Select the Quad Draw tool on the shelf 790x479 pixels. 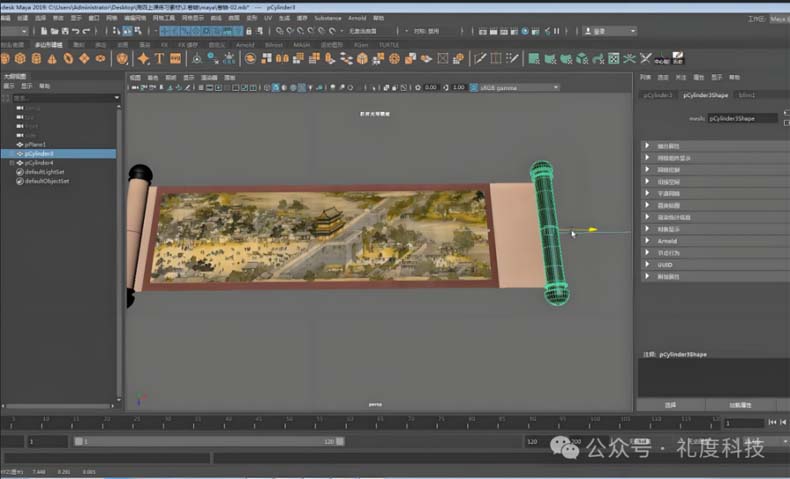click(x=512, y=58)
